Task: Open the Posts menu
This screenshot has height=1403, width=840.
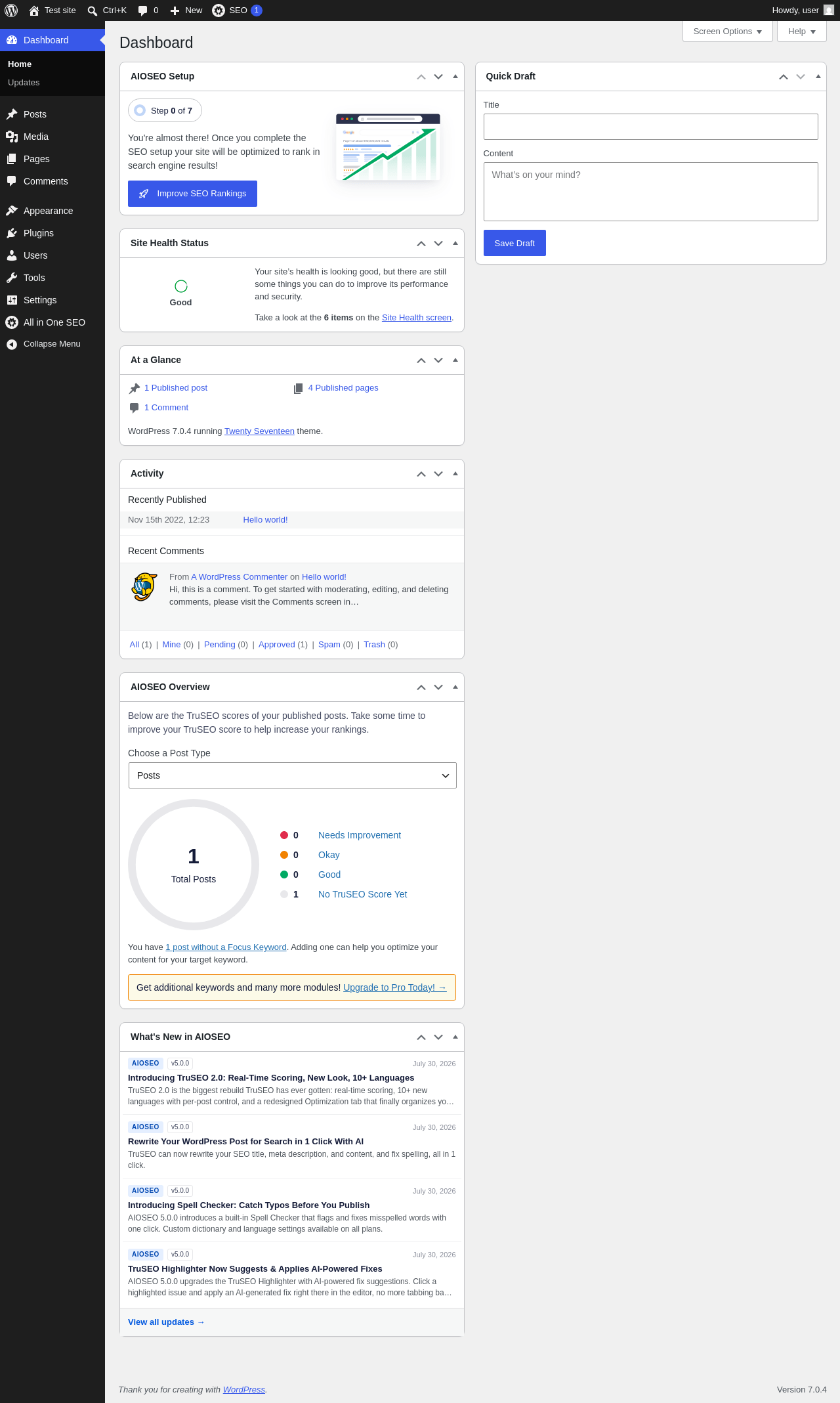Action: click(x=52, y=114)
